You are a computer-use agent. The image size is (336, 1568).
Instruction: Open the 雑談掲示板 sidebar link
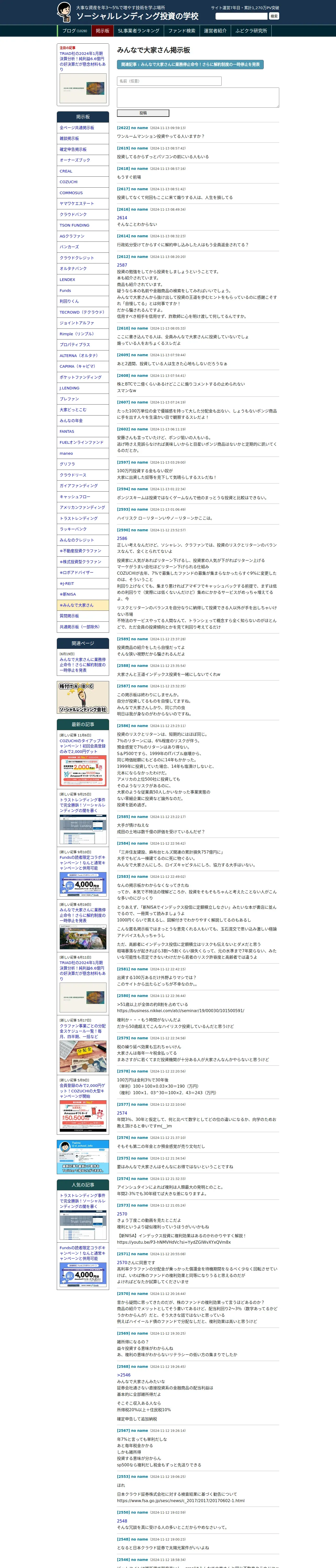[x=83, y=139]
